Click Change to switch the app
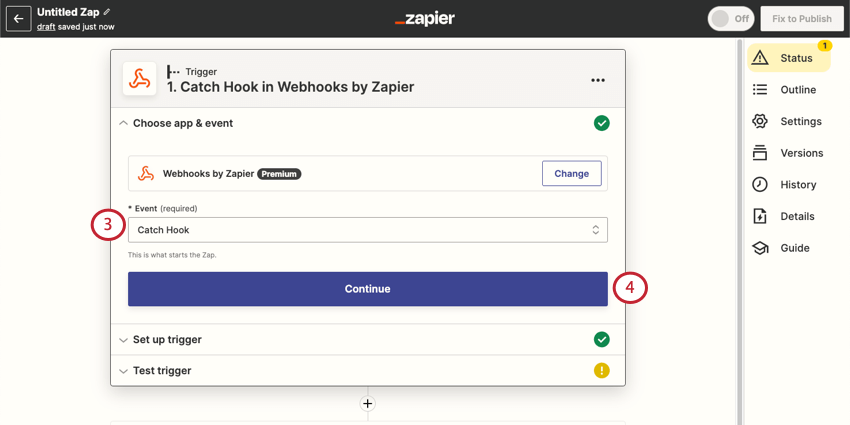 (x=571, y=173)
